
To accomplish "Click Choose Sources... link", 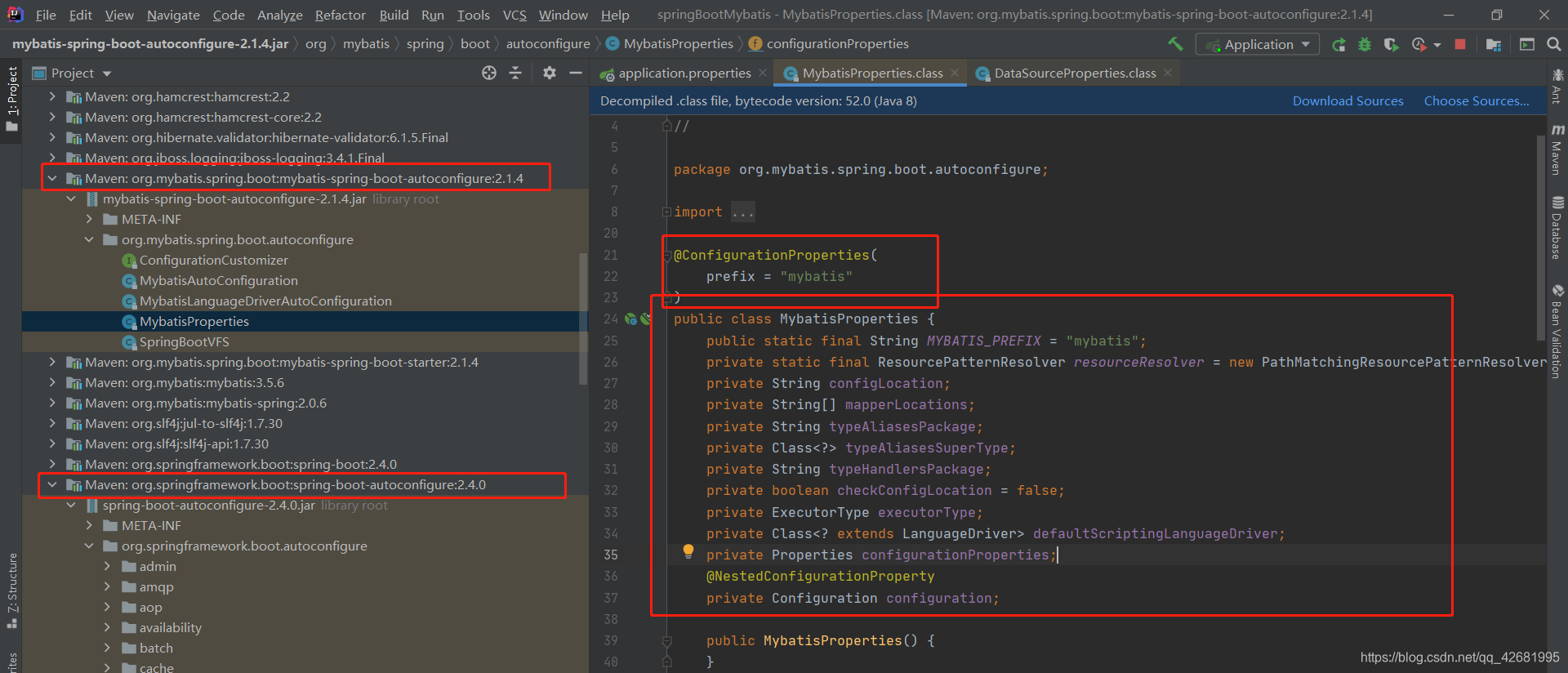I will 1477,101.
